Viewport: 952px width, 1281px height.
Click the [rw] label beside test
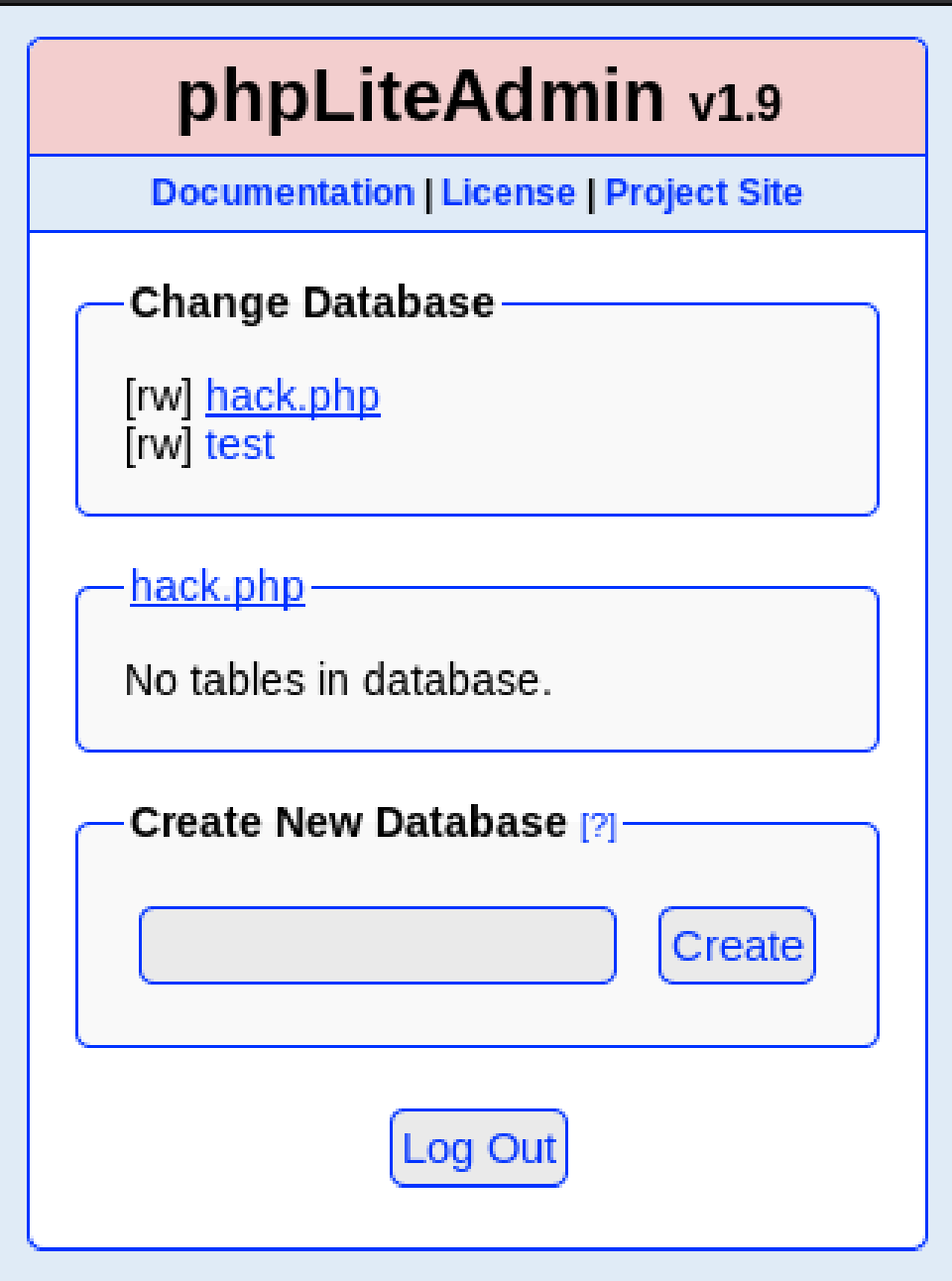click(x=160, y=444)
